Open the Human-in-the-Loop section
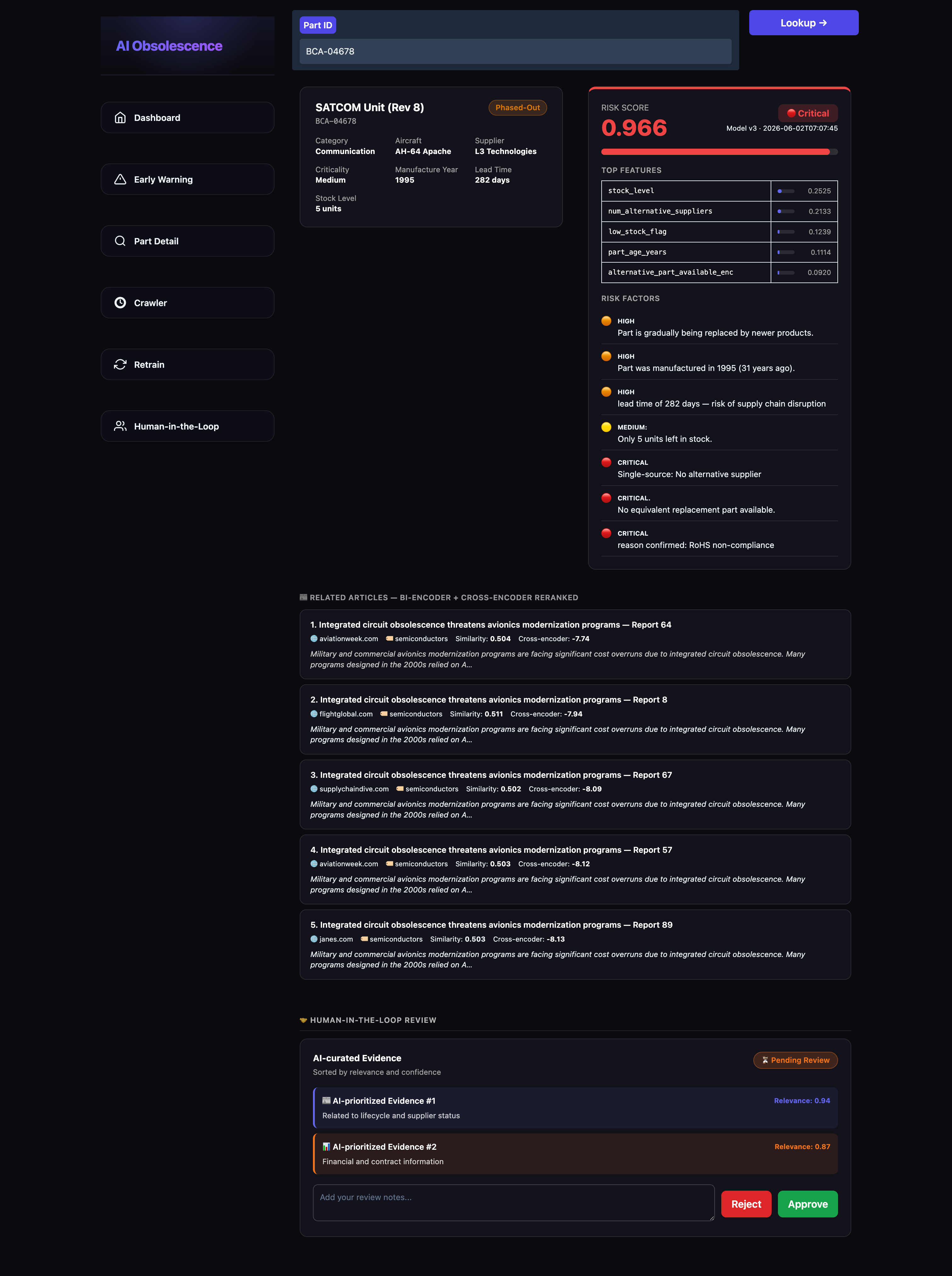This screenshot has height=1276, width=952. pos(187,426)
